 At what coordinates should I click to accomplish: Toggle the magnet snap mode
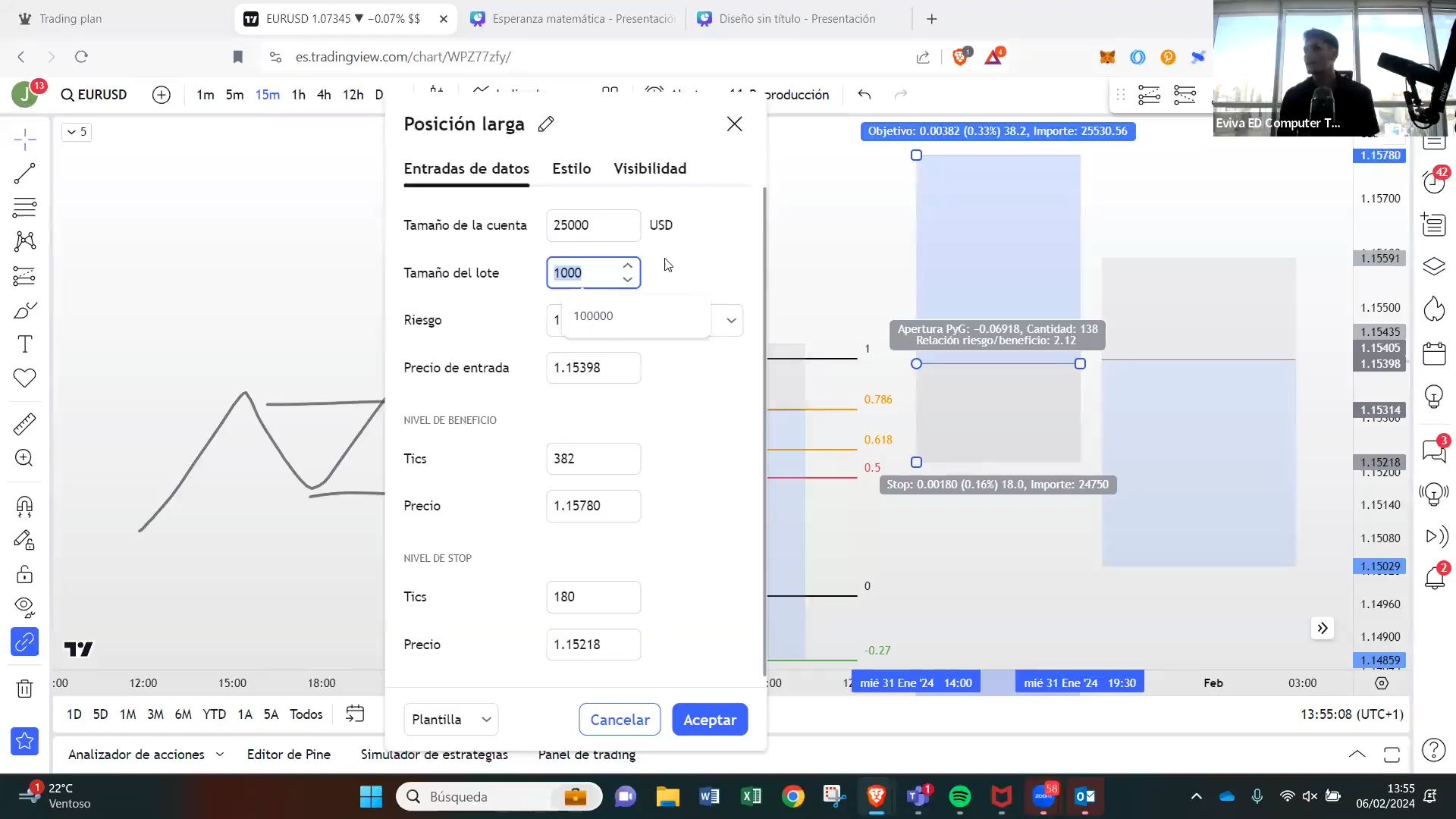[24, 507]
